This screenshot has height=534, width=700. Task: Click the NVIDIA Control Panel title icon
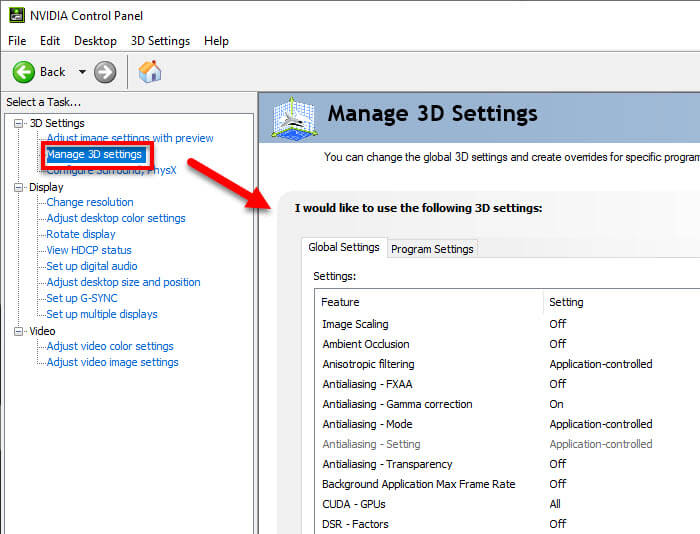pyautogui.click(x=17, y=15)
